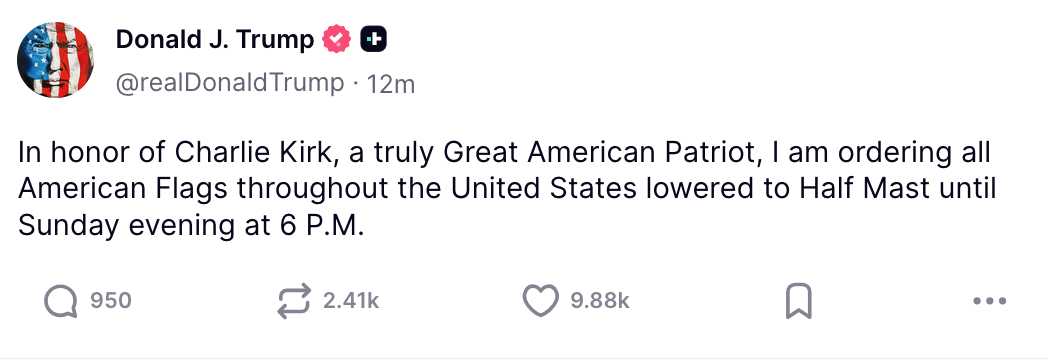Open the Donald J. Trump display name
The height and width of the screenshot is (362, 1048).
click(215, 41)
